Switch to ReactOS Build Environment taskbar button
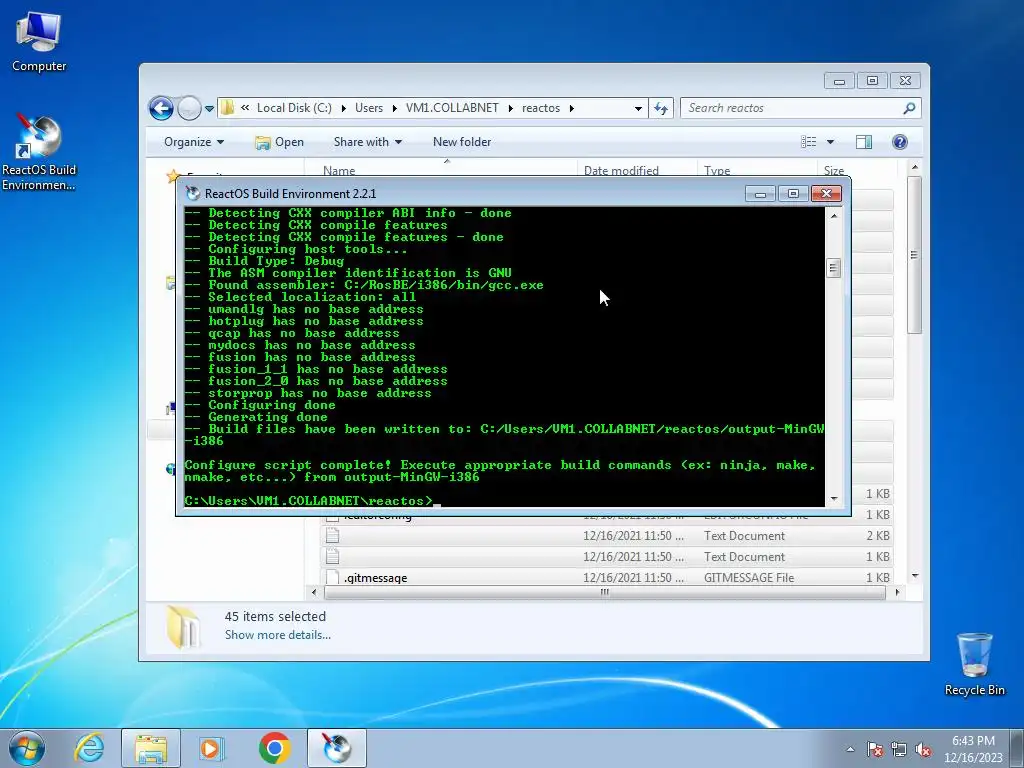This screenshot has height=768, width=1024. tap(337, 748)
